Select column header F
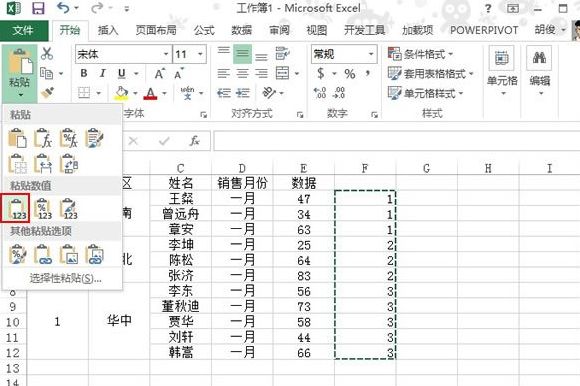This screenshot has width=580, height=386. click(365, 168)
